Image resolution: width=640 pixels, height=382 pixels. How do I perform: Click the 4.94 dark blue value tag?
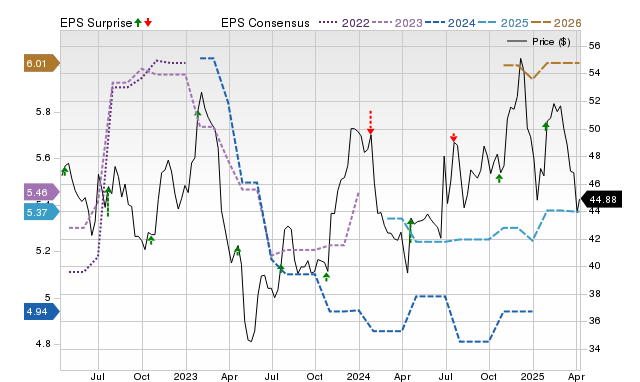click(x=42, y=312)
